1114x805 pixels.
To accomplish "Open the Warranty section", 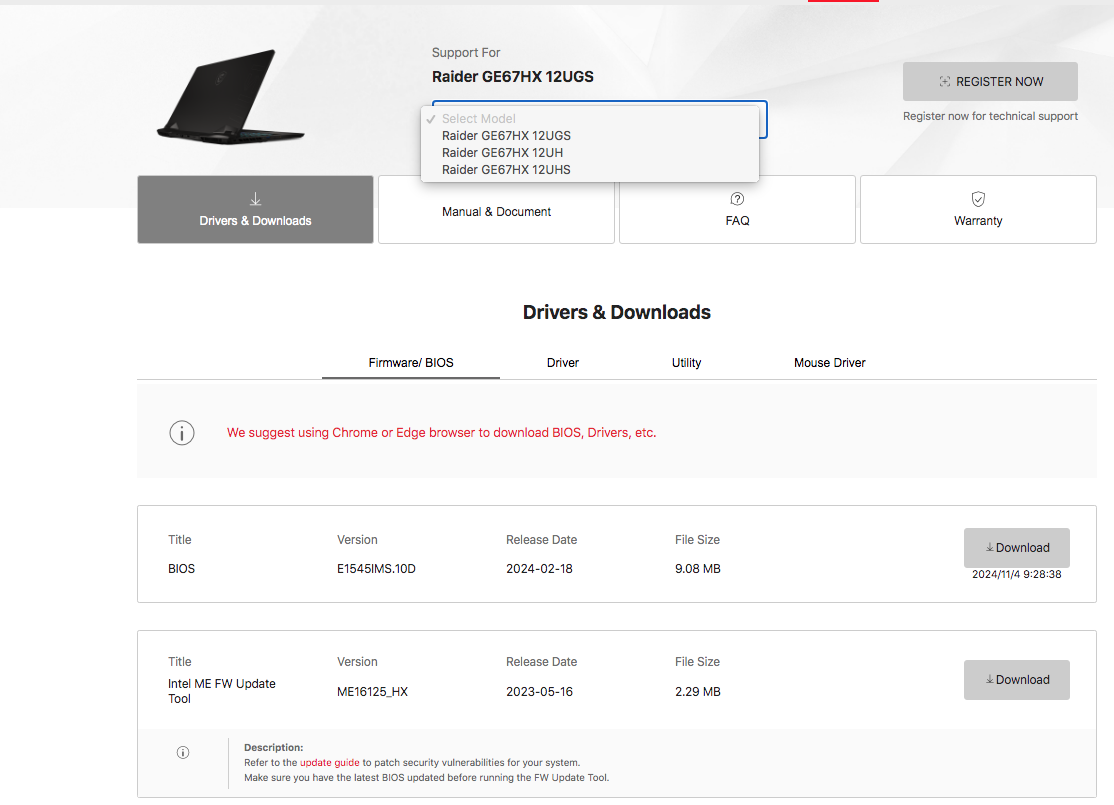I will coord(978,210).
